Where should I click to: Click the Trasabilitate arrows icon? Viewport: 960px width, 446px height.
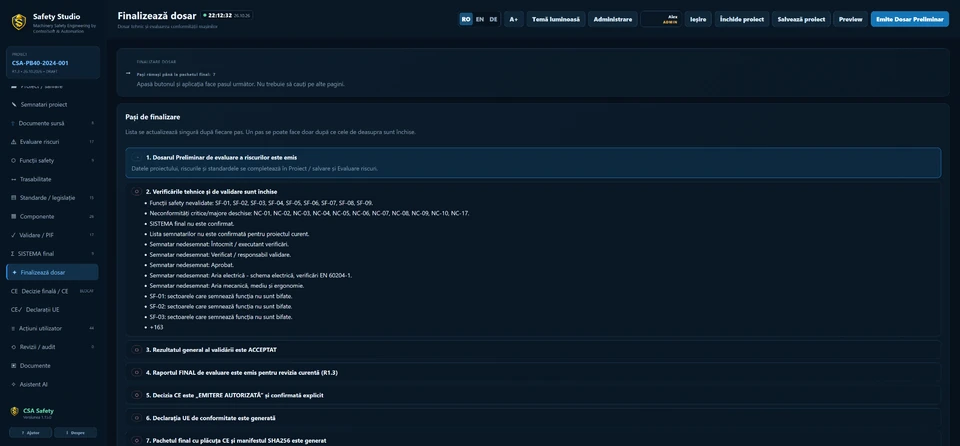pos(13,180)
